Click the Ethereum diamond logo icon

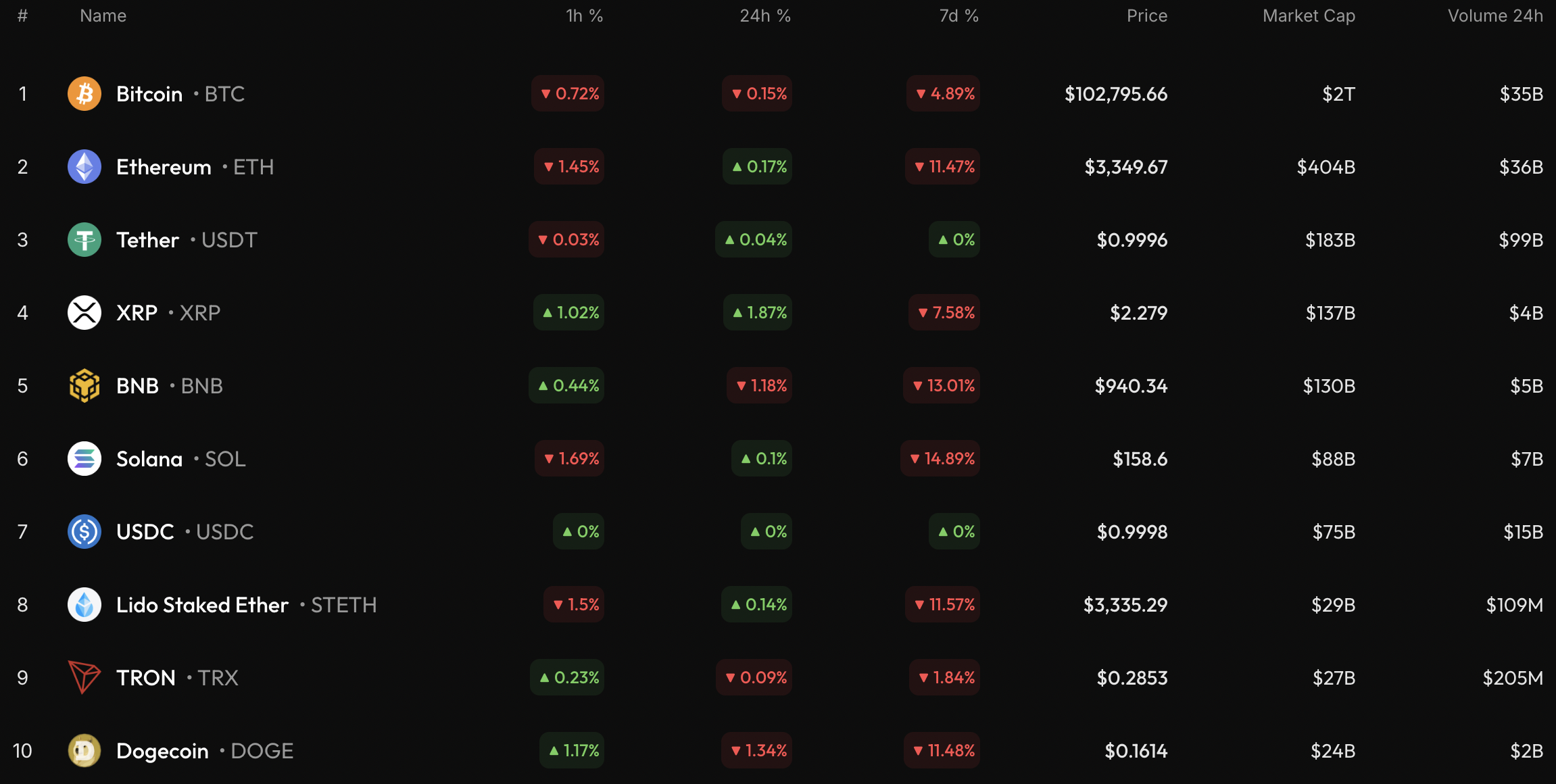click(x=84, y=167)
